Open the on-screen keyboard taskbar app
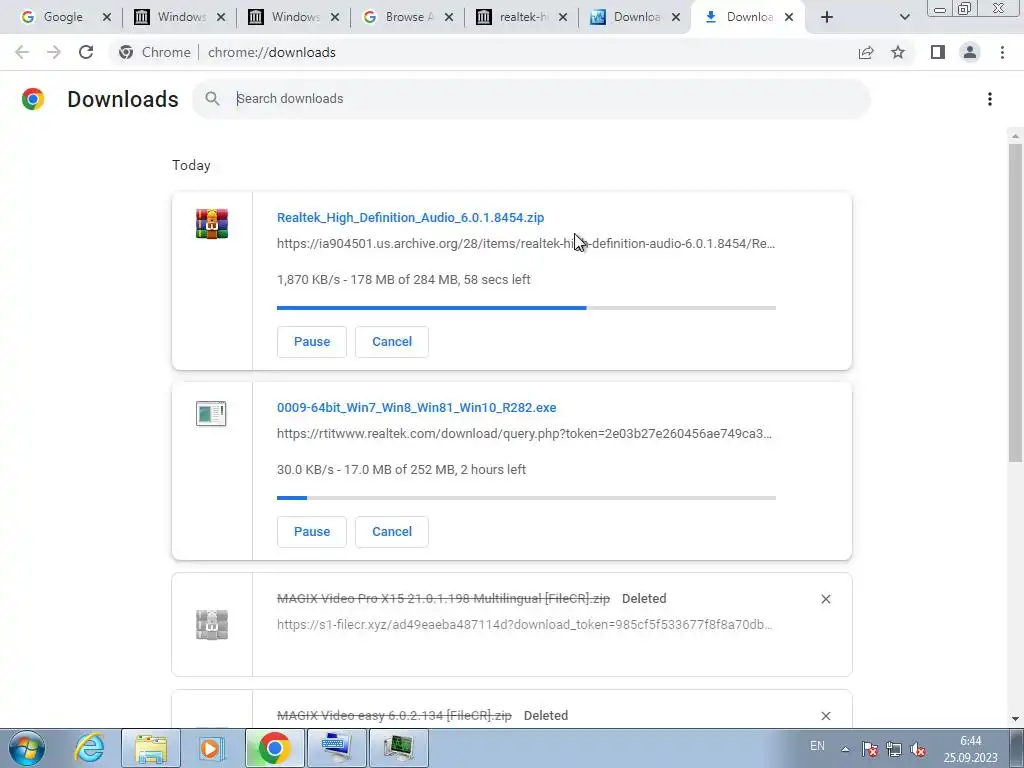 (336, 748)
